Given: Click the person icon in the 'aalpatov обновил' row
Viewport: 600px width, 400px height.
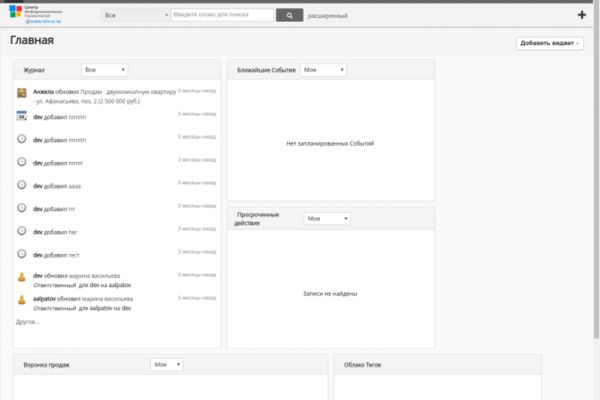Looking at the screenshot, I should (x=22, y=300).
